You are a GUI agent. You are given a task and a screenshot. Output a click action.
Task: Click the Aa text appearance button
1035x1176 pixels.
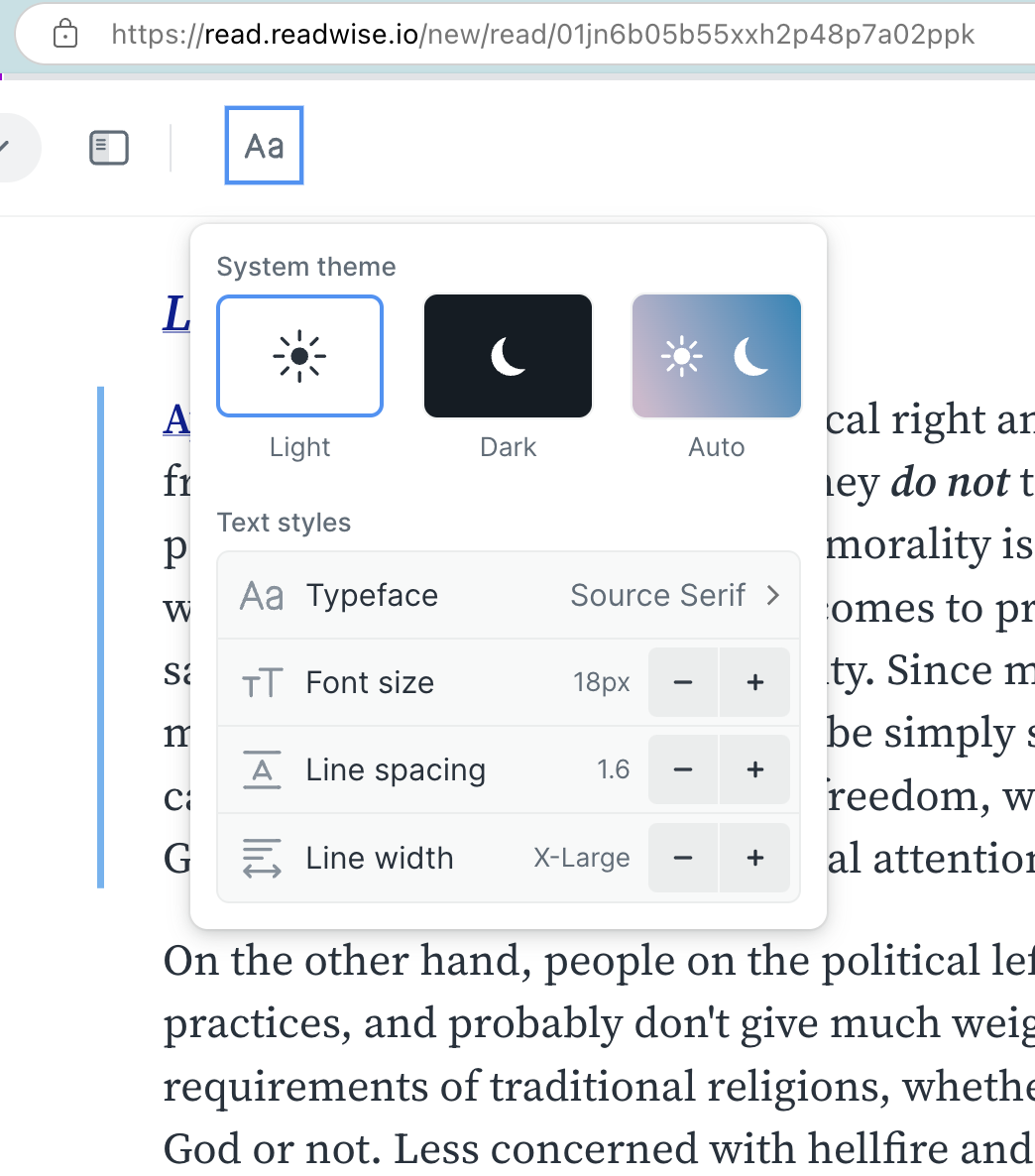point(264,146)
